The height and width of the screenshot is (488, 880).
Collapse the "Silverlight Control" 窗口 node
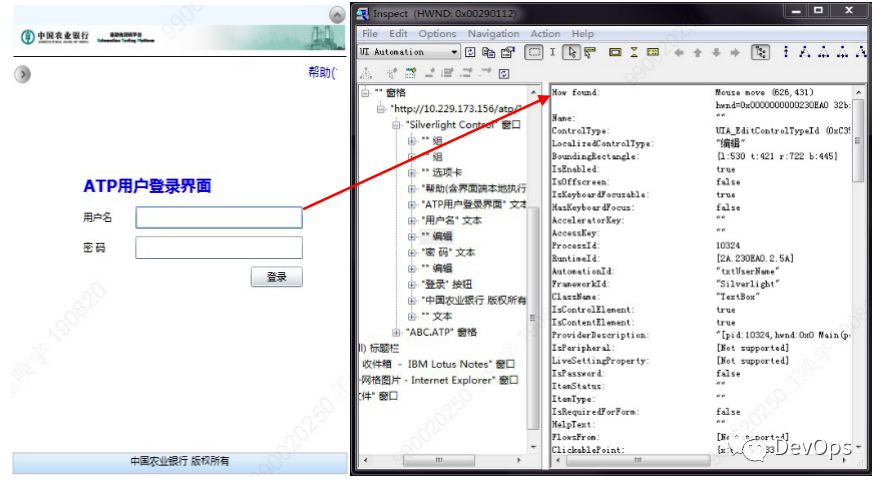tap(396, 125)
